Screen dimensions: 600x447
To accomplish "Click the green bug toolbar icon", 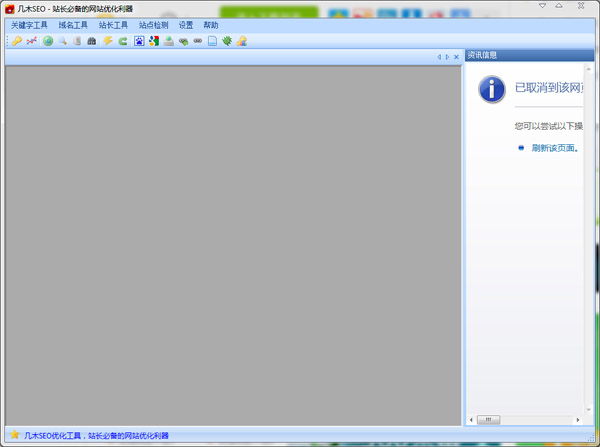I will (x=227, y=41).
